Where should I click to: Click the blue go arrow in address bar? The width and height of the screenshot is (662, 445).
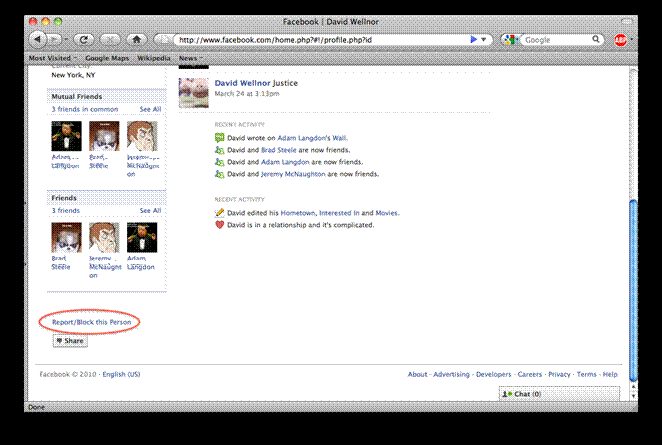(x=473, y=39)
